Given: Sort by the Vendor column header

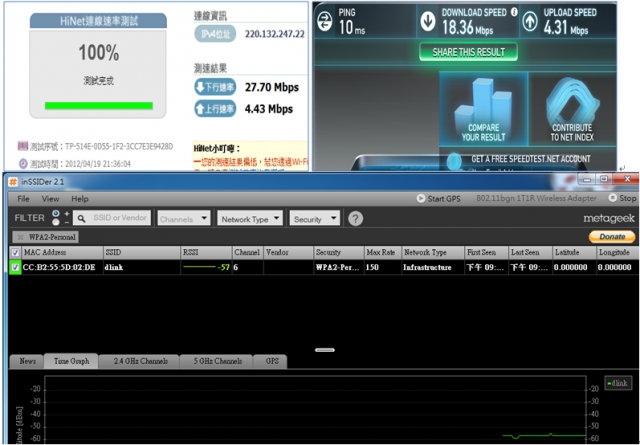Looking at the screenshot, I should pyautogui.click(x=289, y=252).
